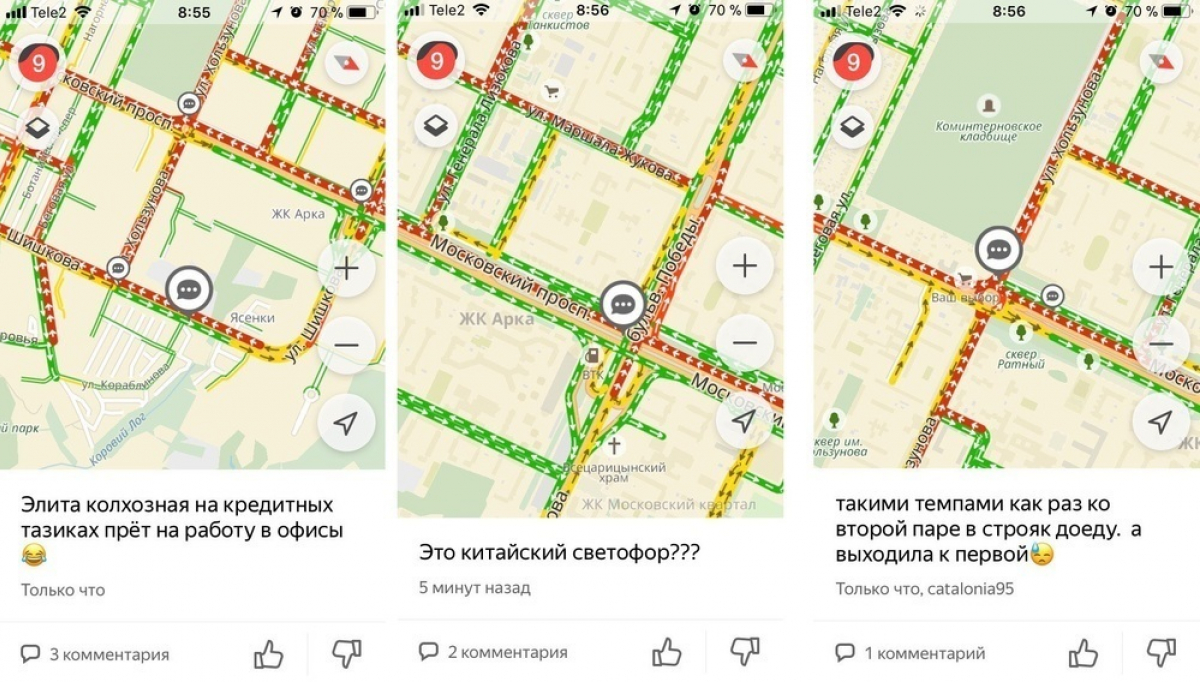
Task: Tap thumbs up under the catalonia95 comment
Action: pos(1083,654)
